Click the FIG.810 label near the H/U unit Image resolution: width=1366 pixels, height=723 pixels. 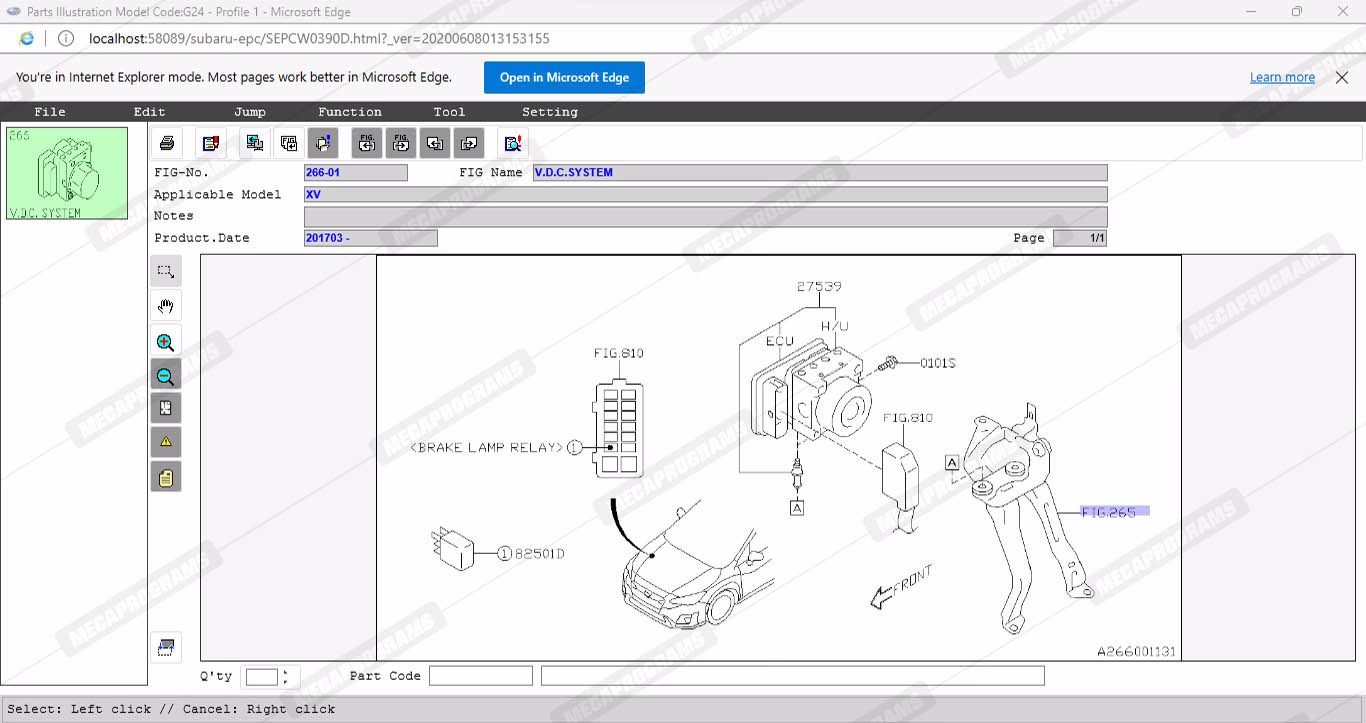907,417
